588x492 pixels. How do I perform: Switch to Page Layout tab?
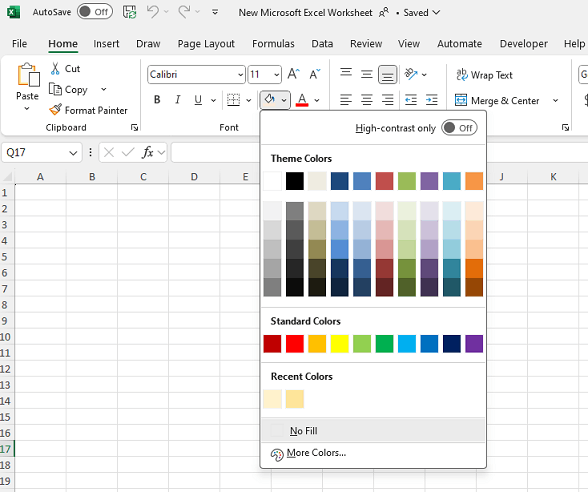click(x=206, y=44)
